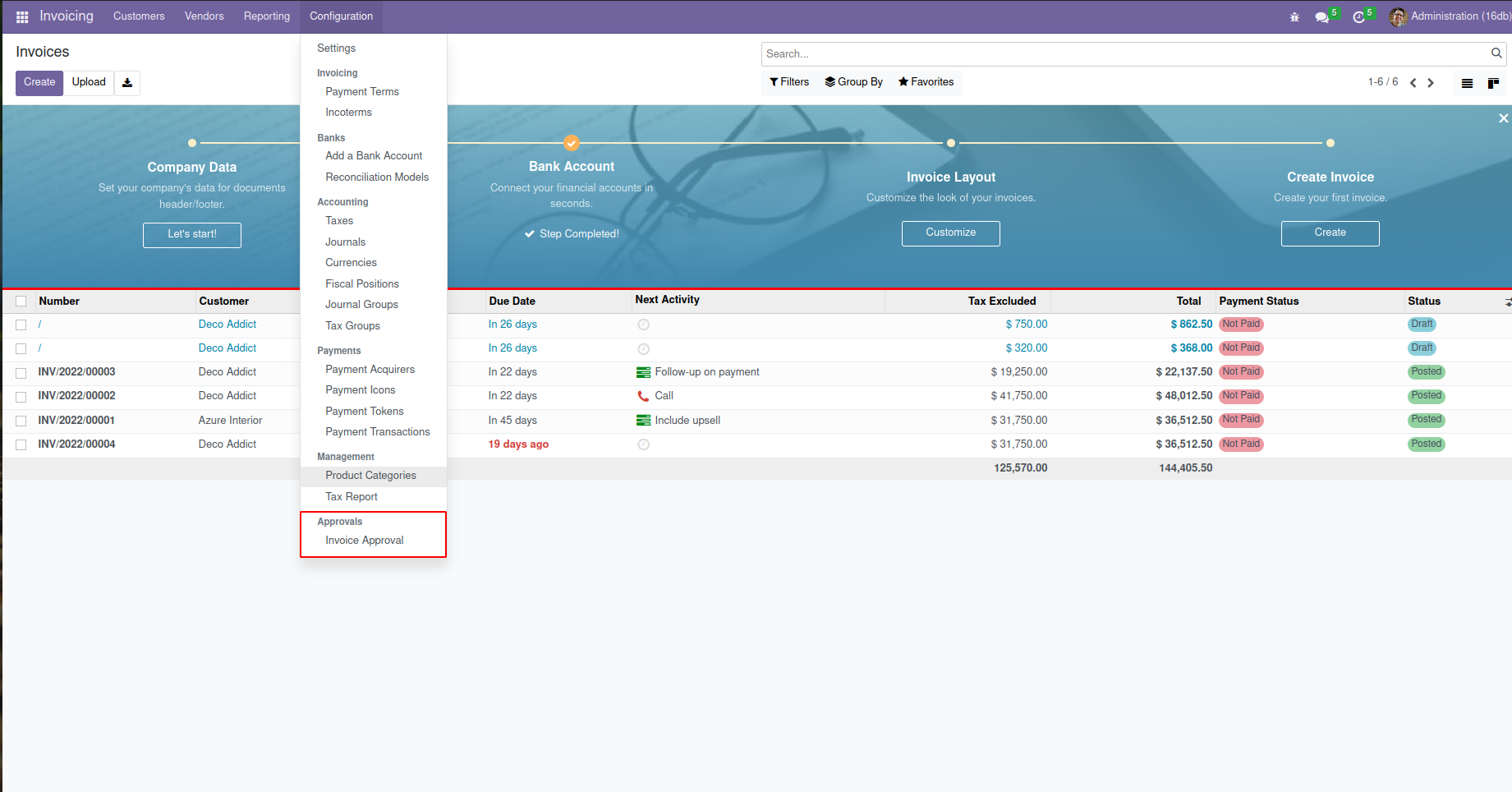The width and height of the screenshot is (1512, 792).
Task: Click the Call phone activity icon
Action: [x=644, y=396]
